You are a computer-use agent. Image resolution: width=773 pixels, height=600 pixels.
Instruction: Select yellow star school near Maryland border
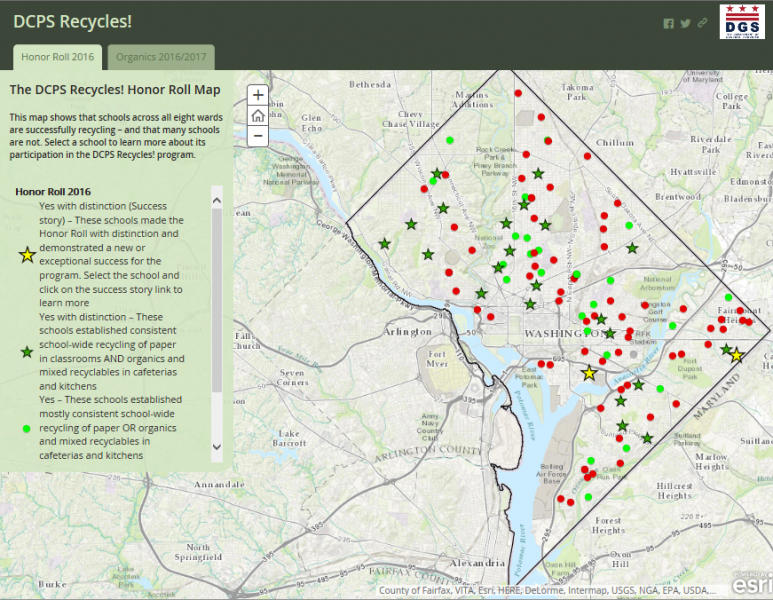[x=737, y=355]
